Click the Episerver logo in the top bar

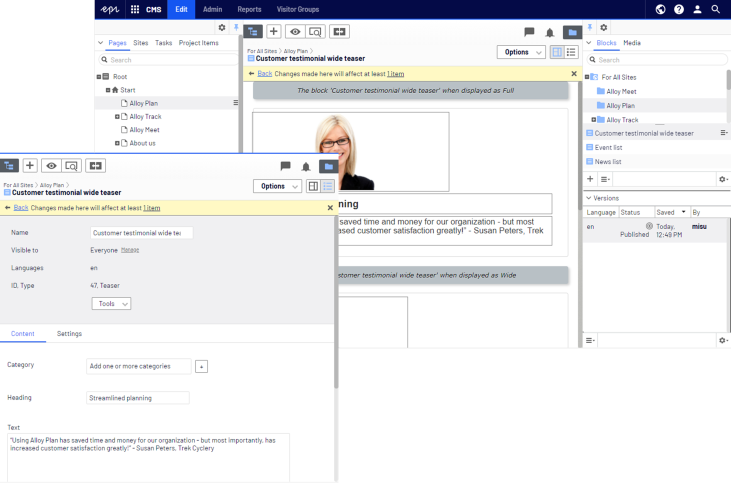point(110,9)
